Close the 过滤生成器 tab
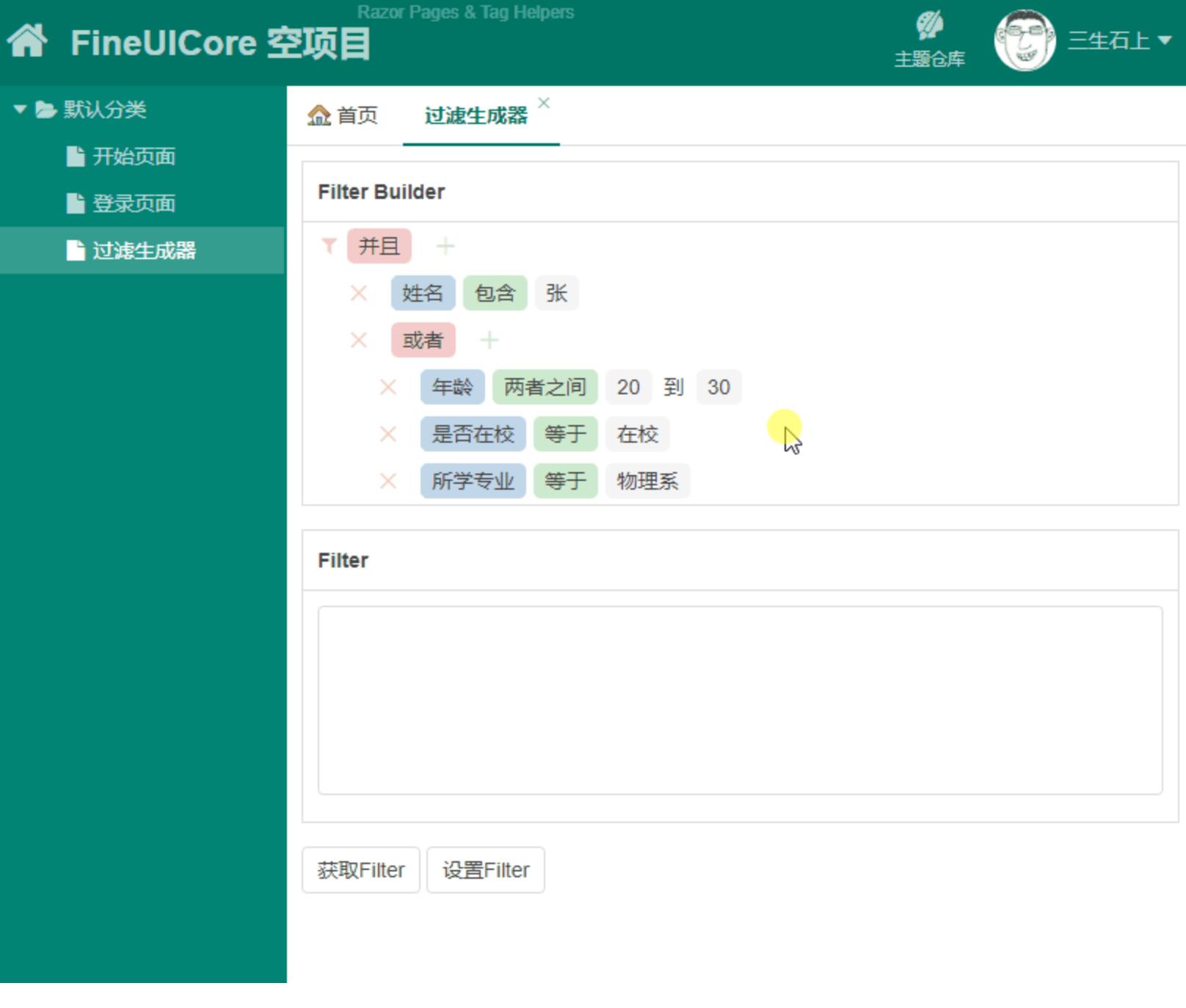The height and width of the screenshot is (1008, 1186). (x=543, y=103)
